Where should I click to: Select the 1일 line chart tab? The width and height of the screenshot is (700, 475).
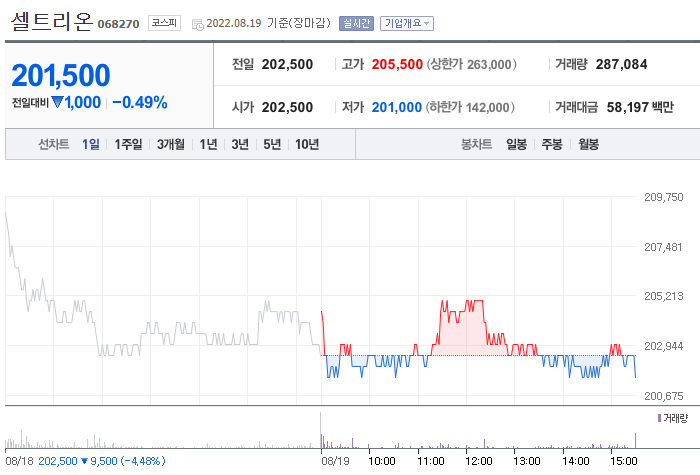(91, 144)
